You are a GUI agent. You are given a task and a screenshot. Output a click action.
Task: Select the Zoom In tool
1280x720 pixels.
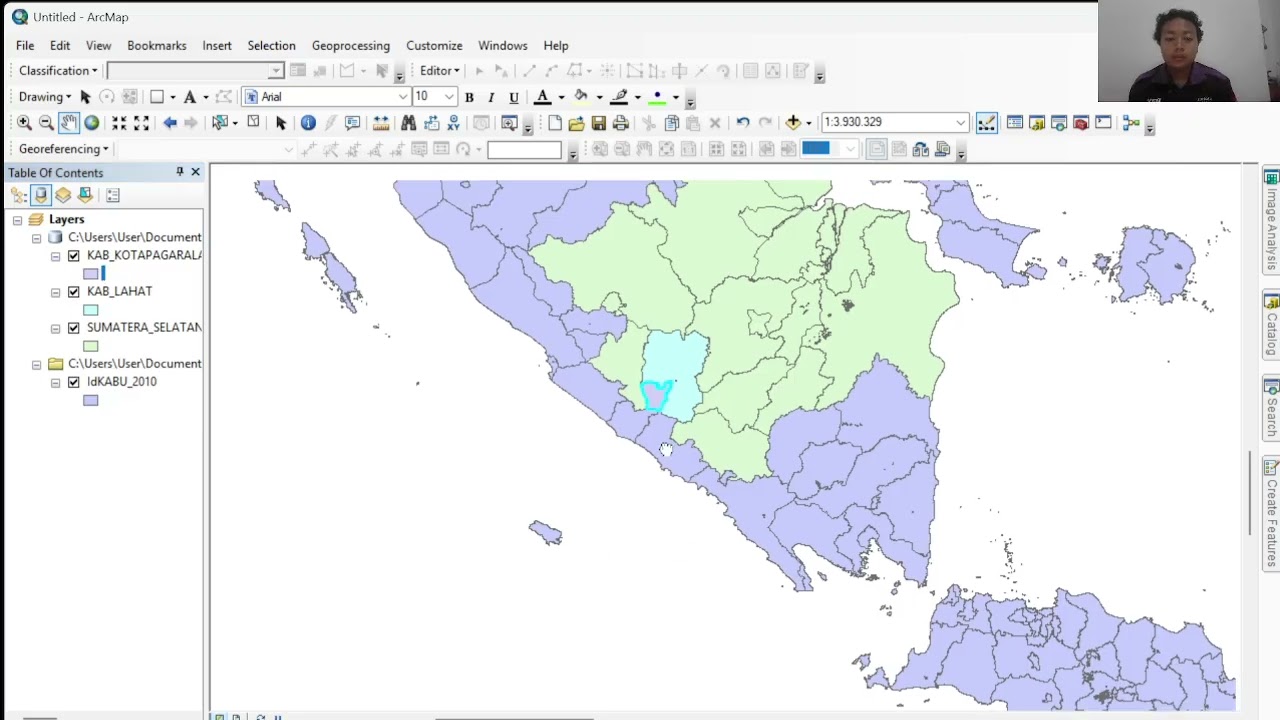click(24, 122)
